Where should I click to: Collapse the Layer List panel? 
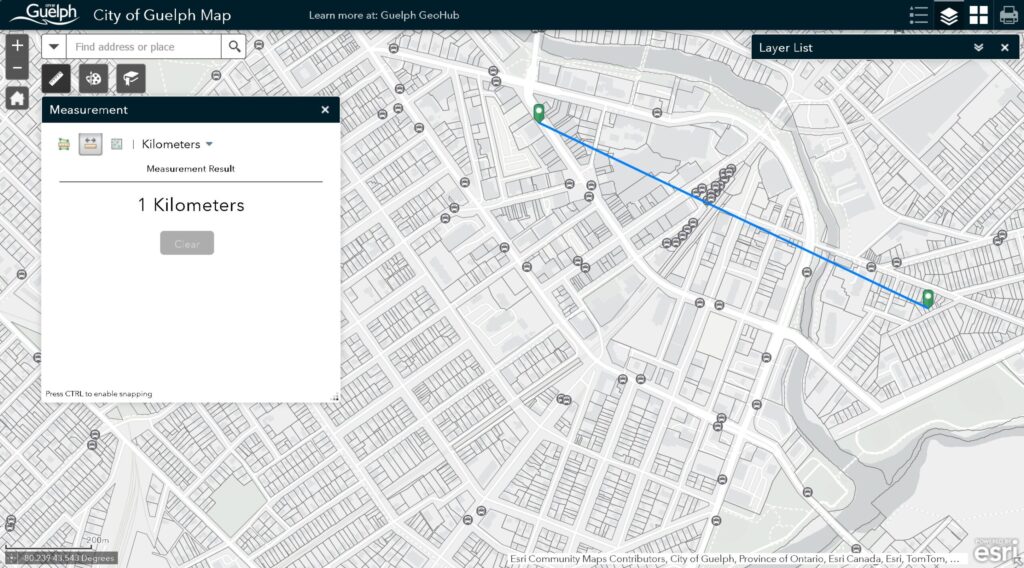[978, 47]
